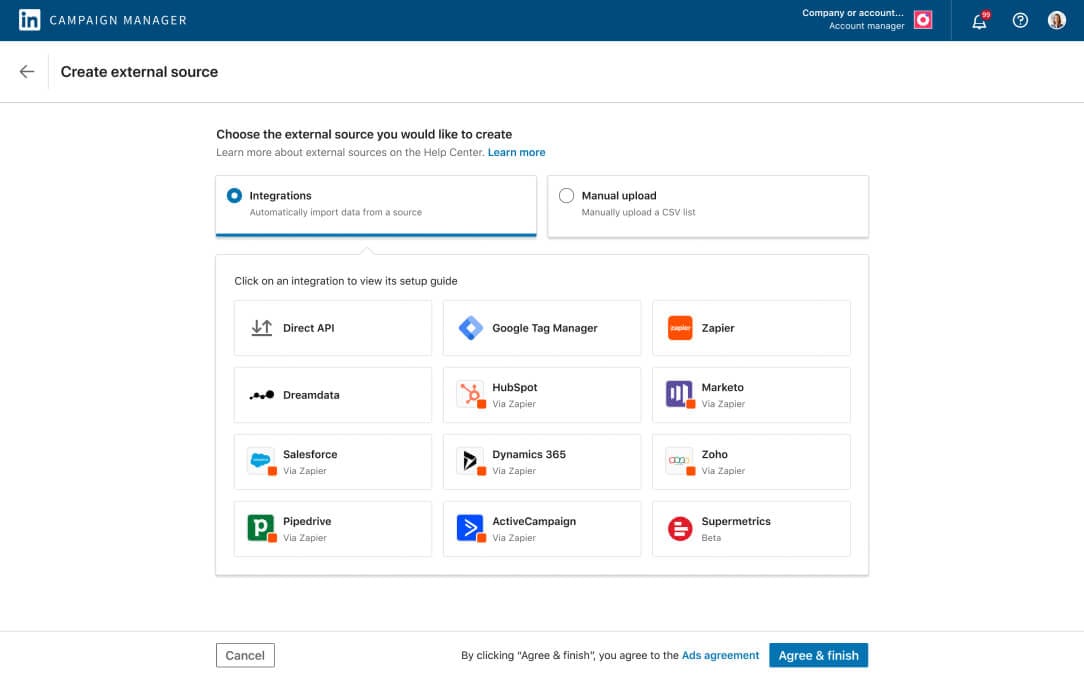The image size is (1084, 678).
Task: Click Agree & finish button
Action: pyautogui.click(x=819, y=655)
